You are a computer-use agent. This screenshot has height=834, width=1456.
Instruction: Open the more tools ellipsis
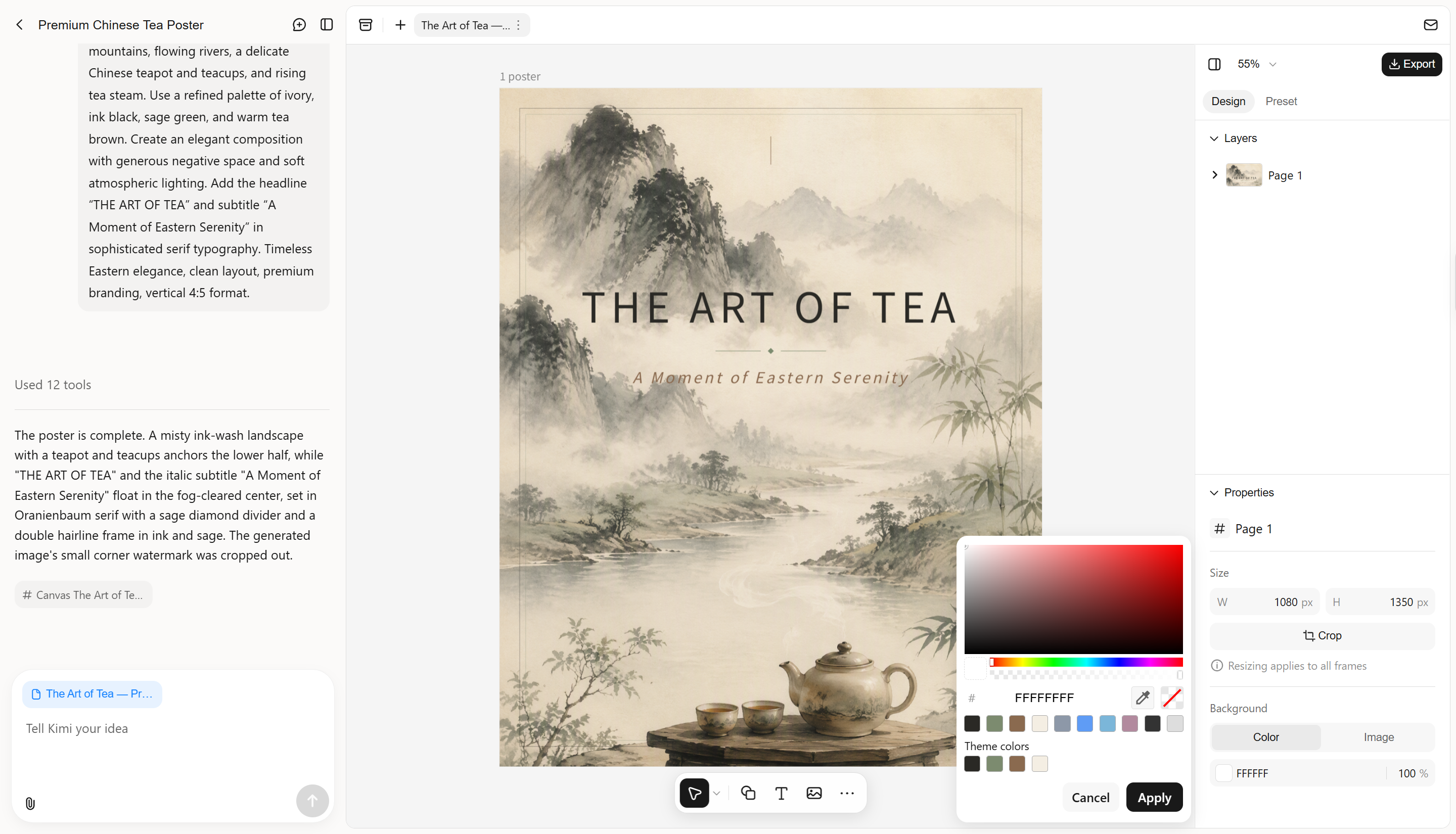[x=847, y=793]
